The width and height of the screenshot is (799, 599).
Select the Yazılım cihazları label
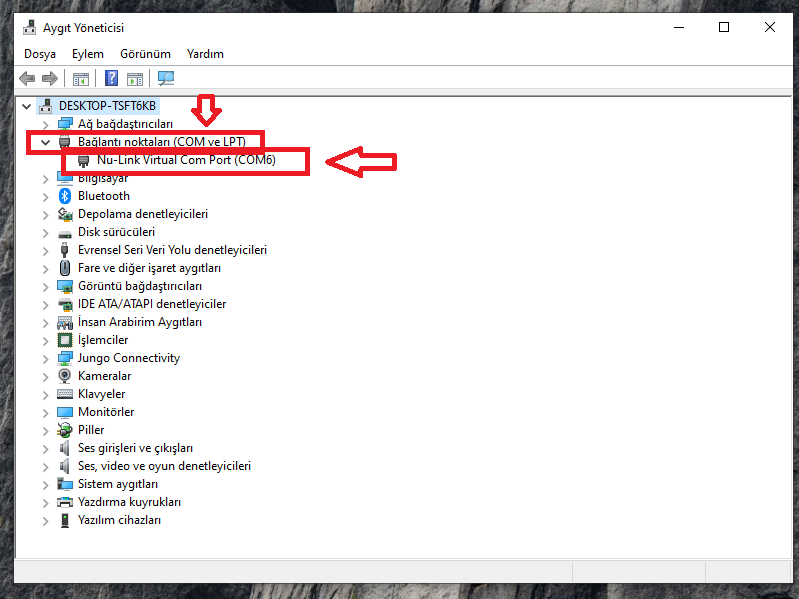click(x=119, y=520)
